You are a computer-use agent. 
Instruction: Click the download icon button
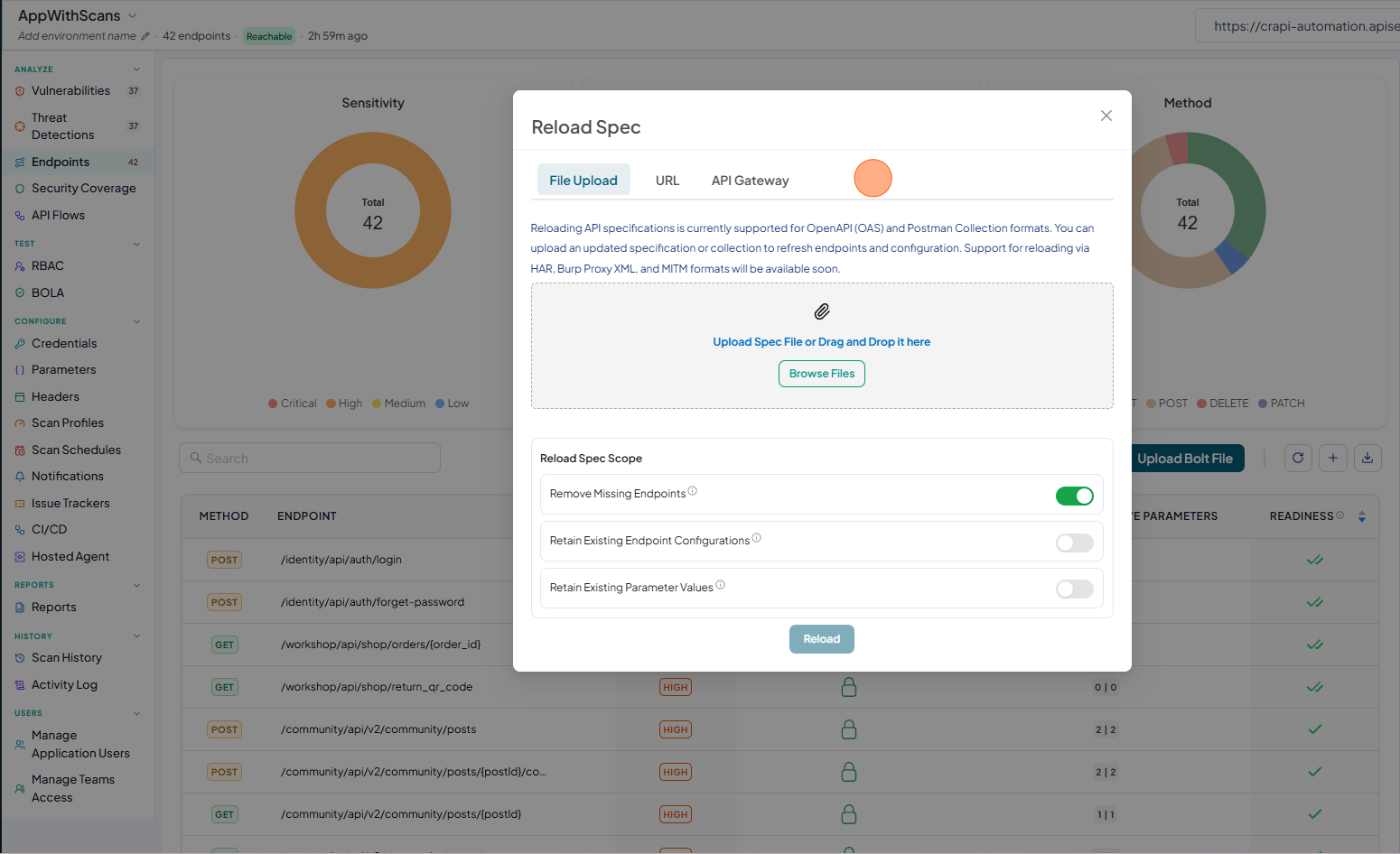click(x=1367, y=458)
